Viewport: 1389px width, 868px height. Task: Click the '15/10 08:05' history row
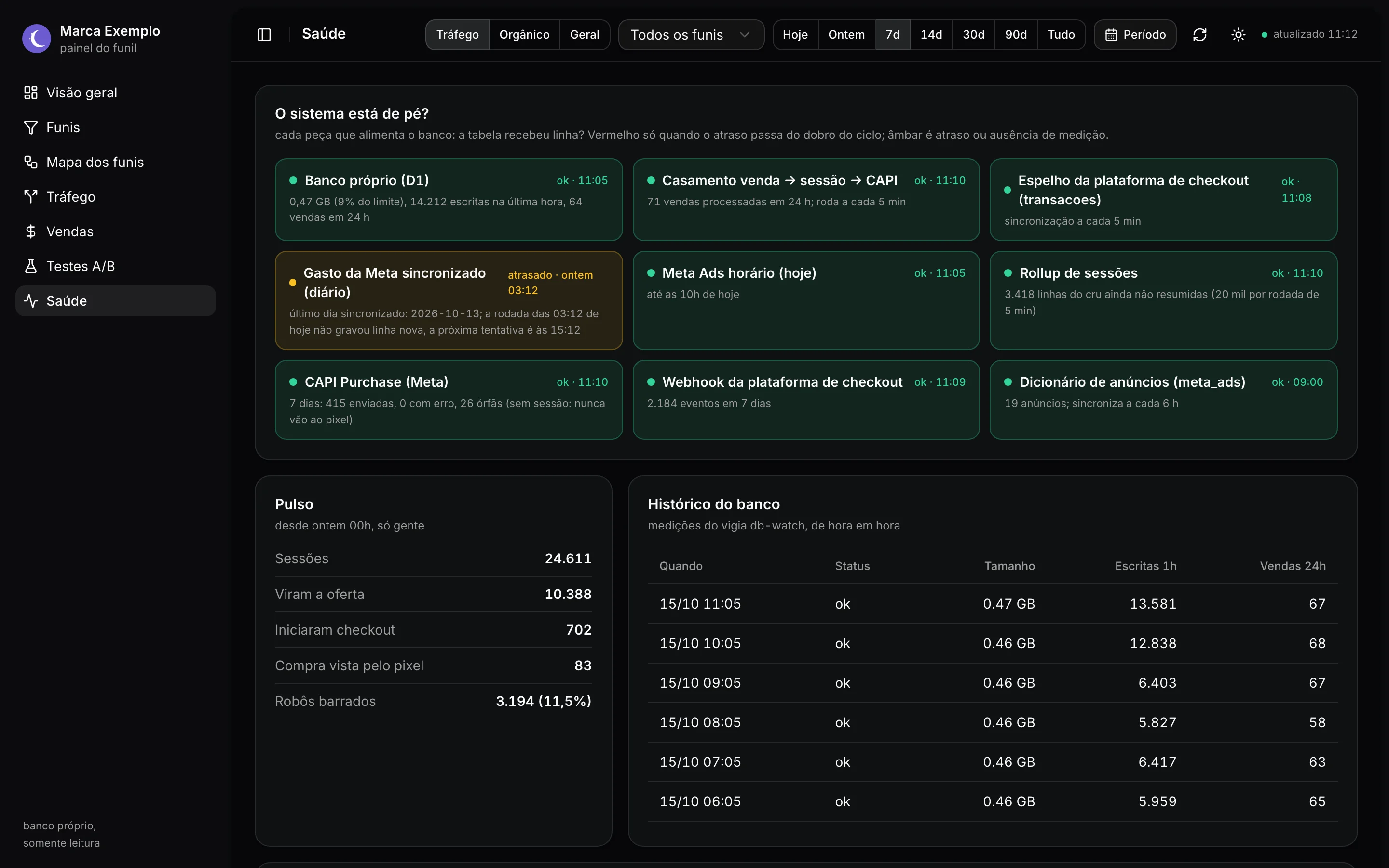click(x=993, y=722)
